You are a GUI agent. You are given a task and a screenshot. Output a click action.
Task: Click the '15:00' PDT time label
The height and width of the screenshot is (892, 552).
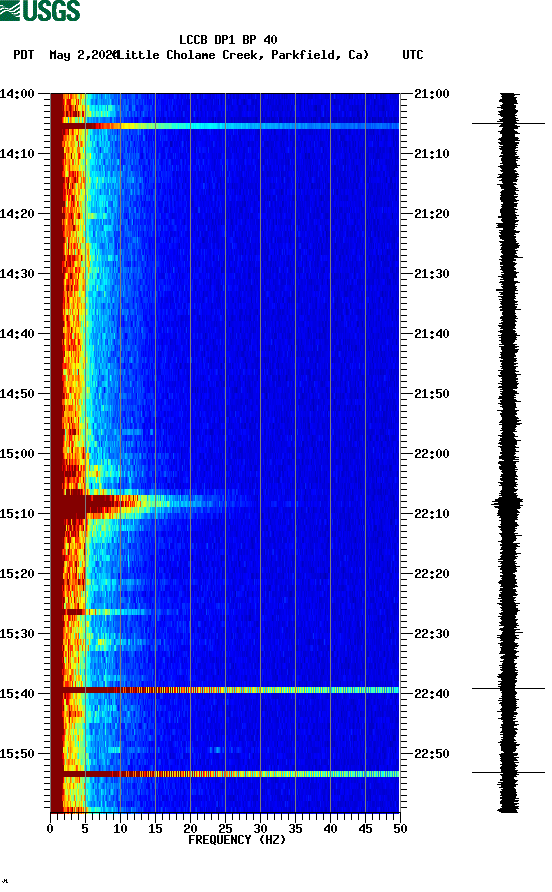click(17, 454)
